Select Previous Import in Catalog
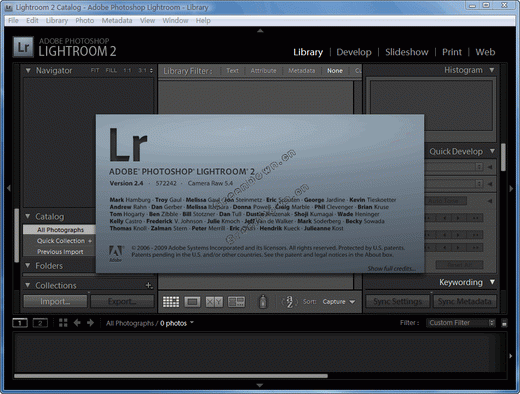 click(x=59, y=252)
